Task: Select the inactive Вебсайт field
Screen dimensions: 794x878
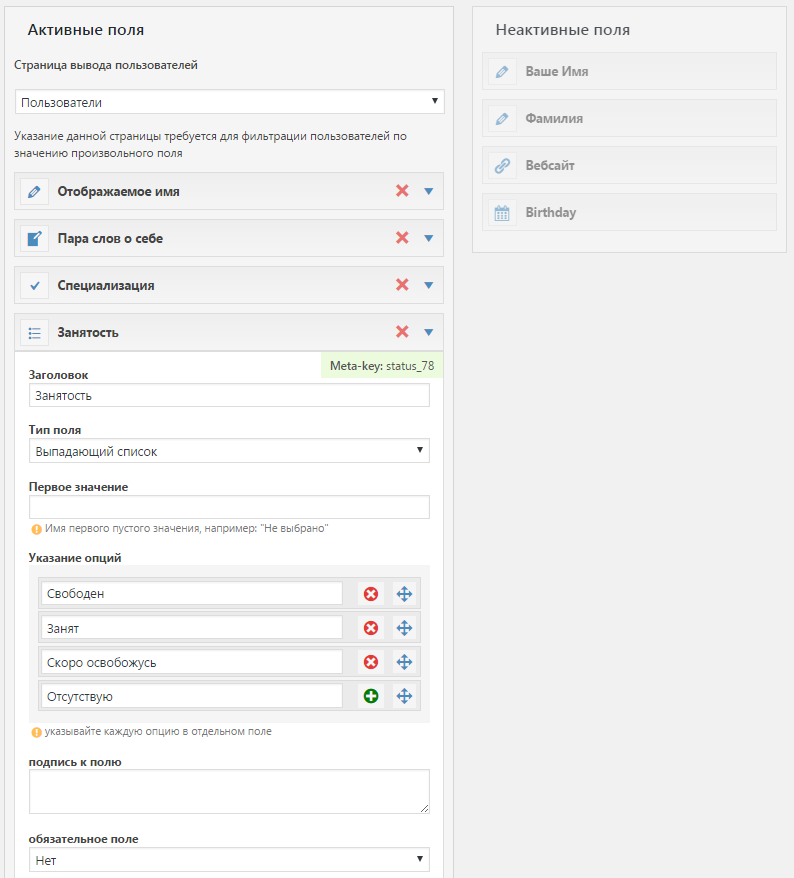Action: point(629,165)
